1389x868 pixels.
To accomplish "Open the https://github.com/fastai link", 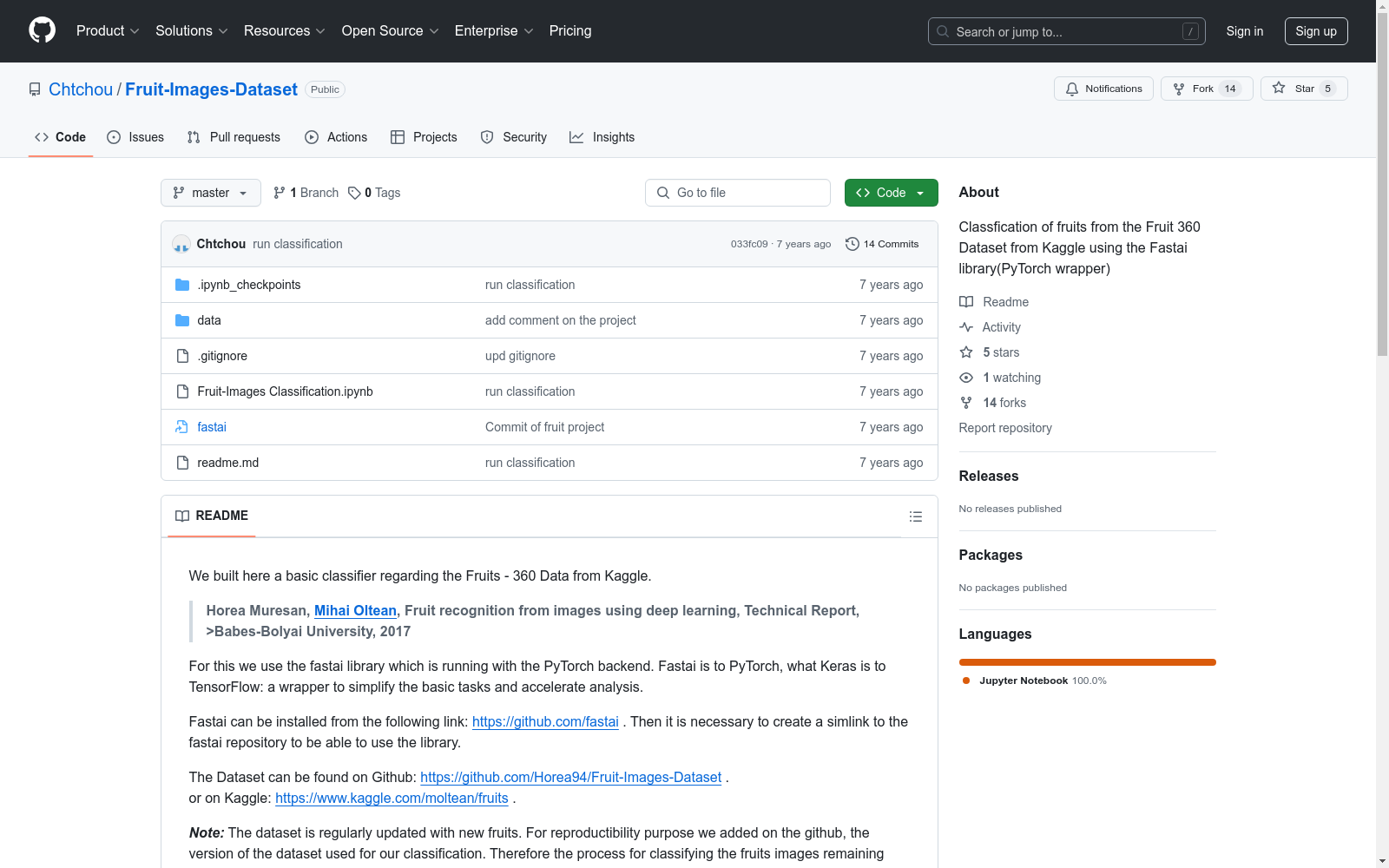I will [545, 722].
